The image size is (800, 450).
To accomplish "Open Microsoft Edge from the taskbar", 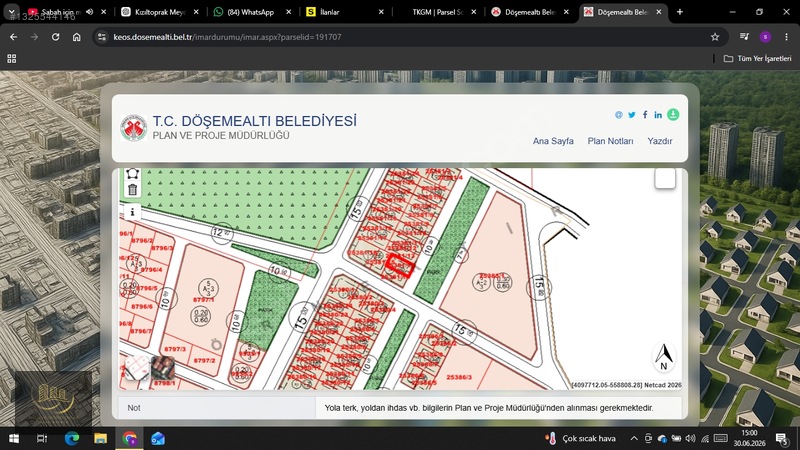I will [72, 438].
